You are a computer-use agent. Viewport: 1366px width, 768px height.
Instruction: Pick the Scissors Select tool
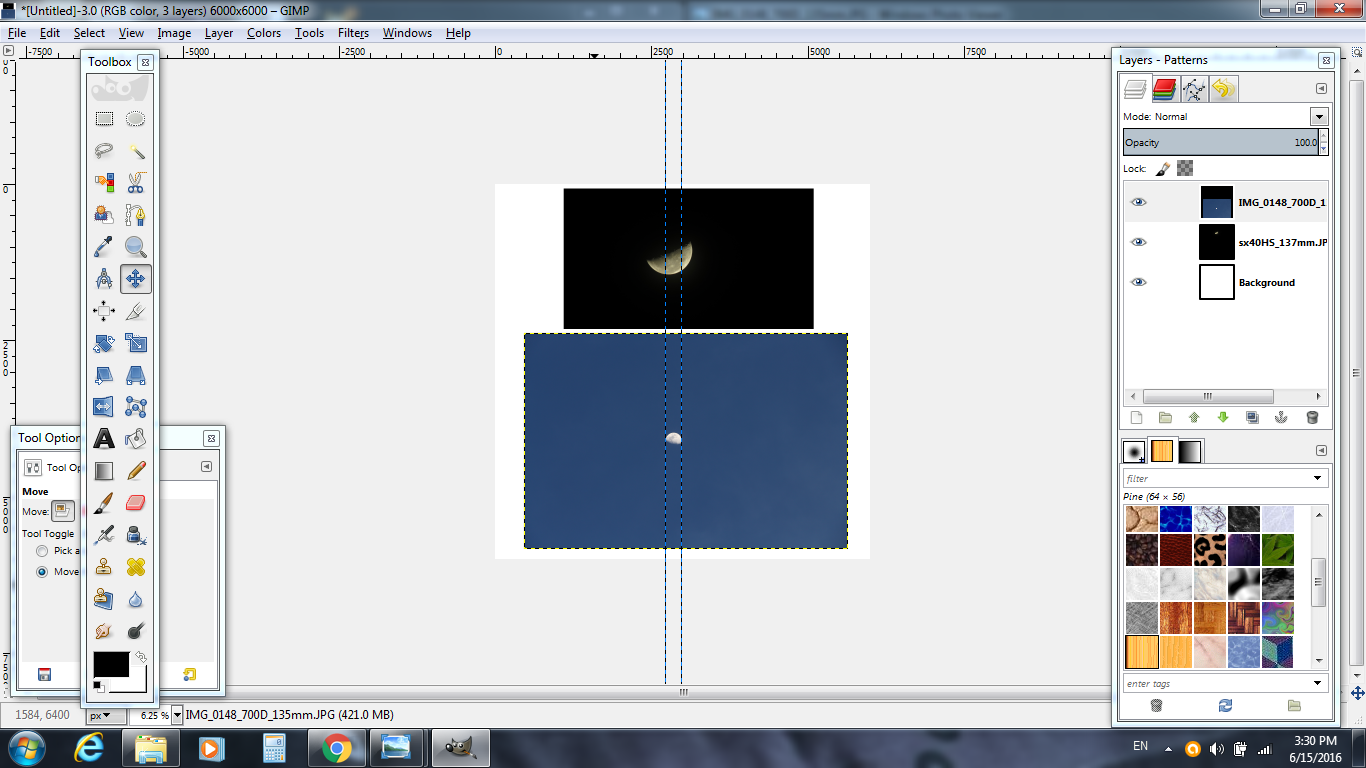click(136, 183)
